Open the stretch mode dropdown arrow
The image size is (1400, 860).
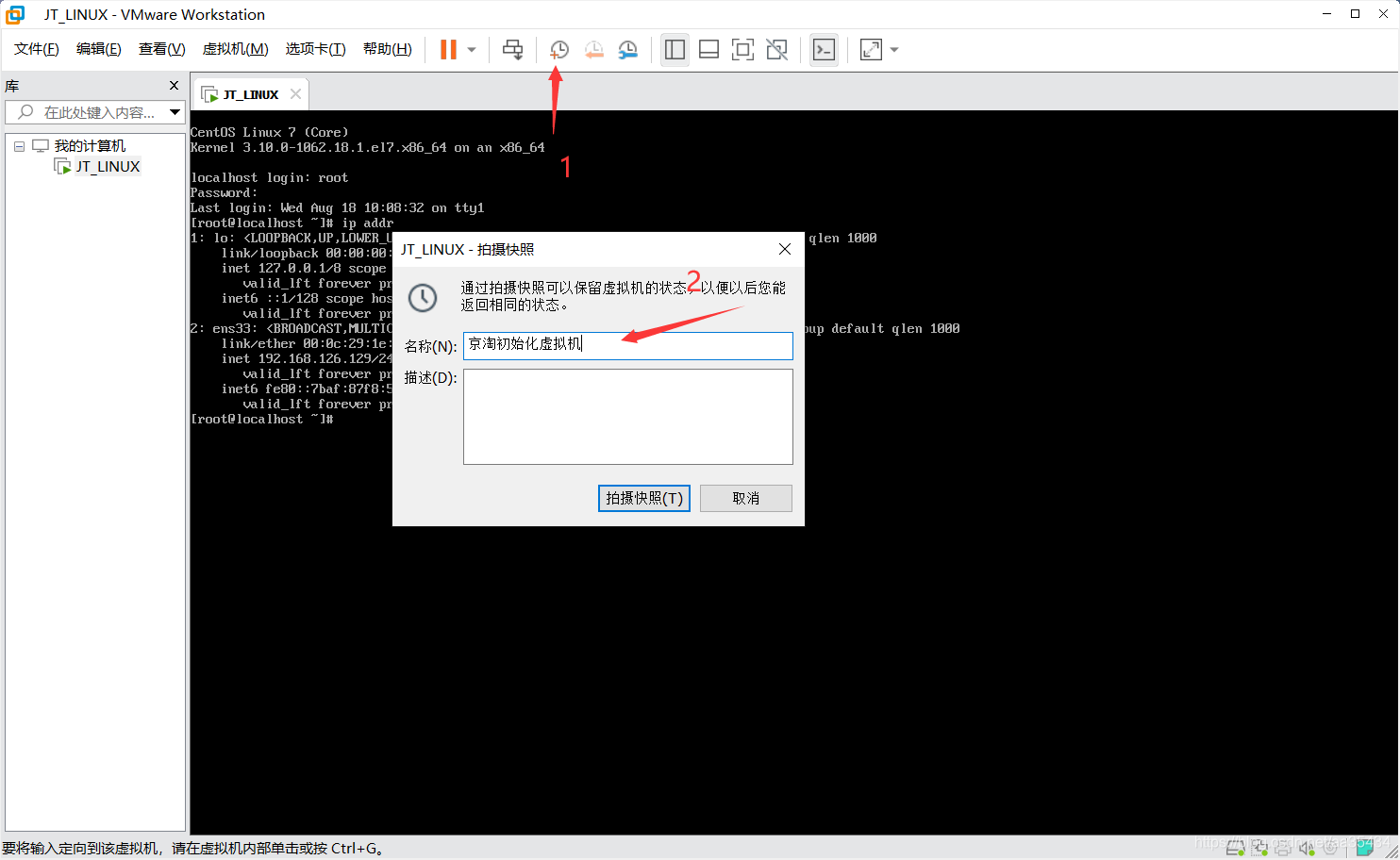tap(894, 50)
